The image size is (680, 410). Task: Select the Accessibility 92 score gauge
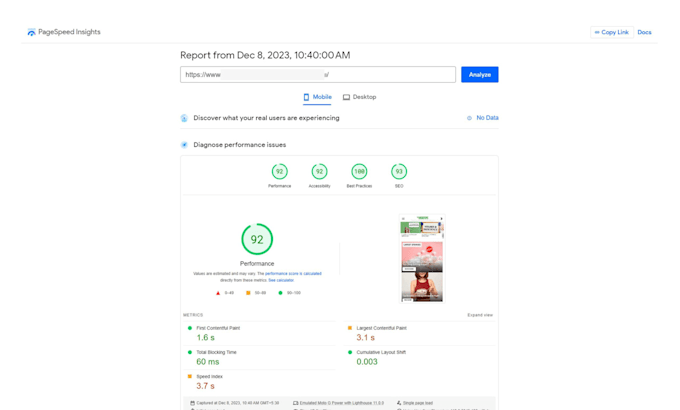[x=319, y=172]
